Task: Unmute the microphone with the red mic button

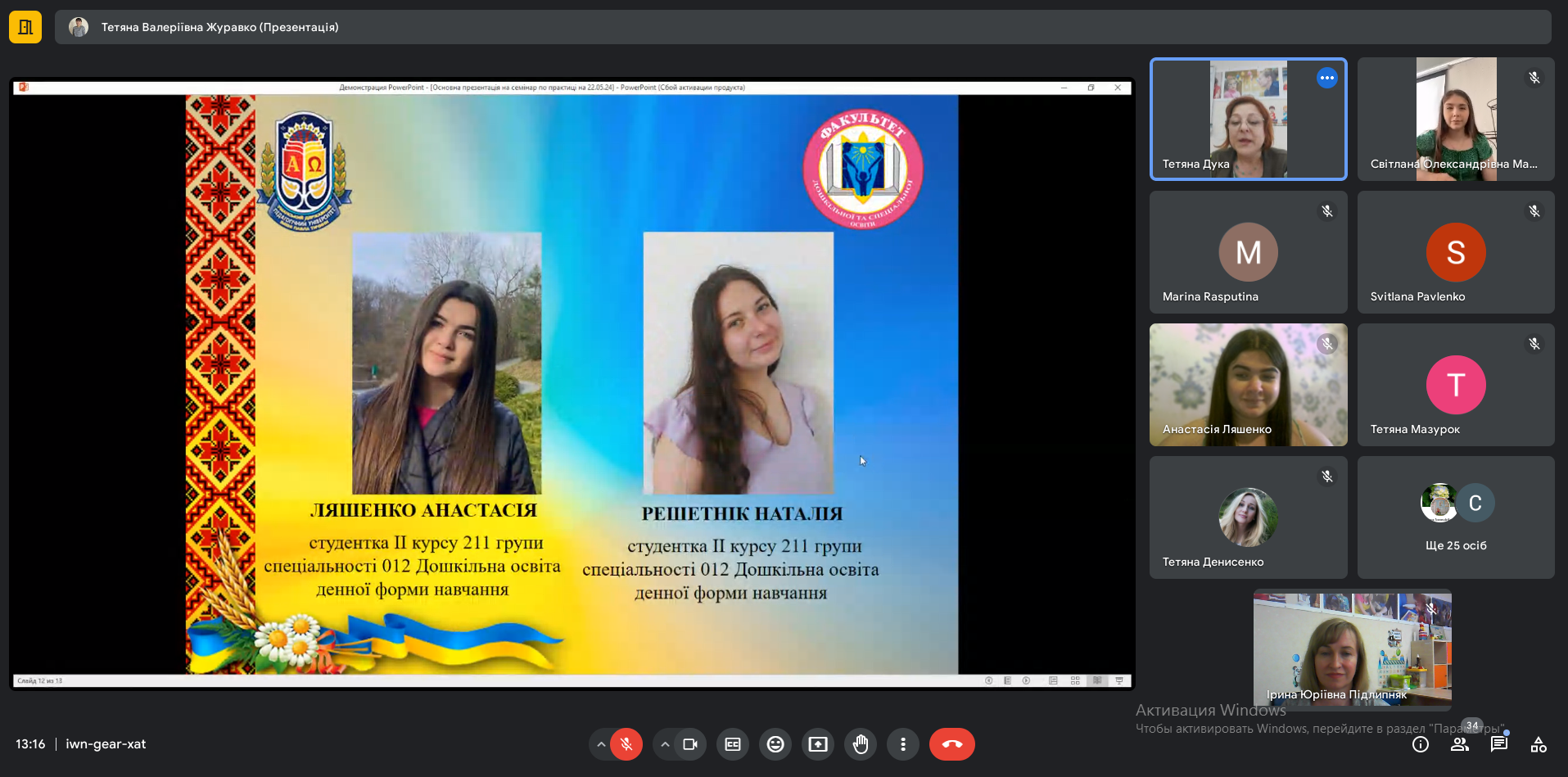Action: pyautogui.click(x=626, y=744)
